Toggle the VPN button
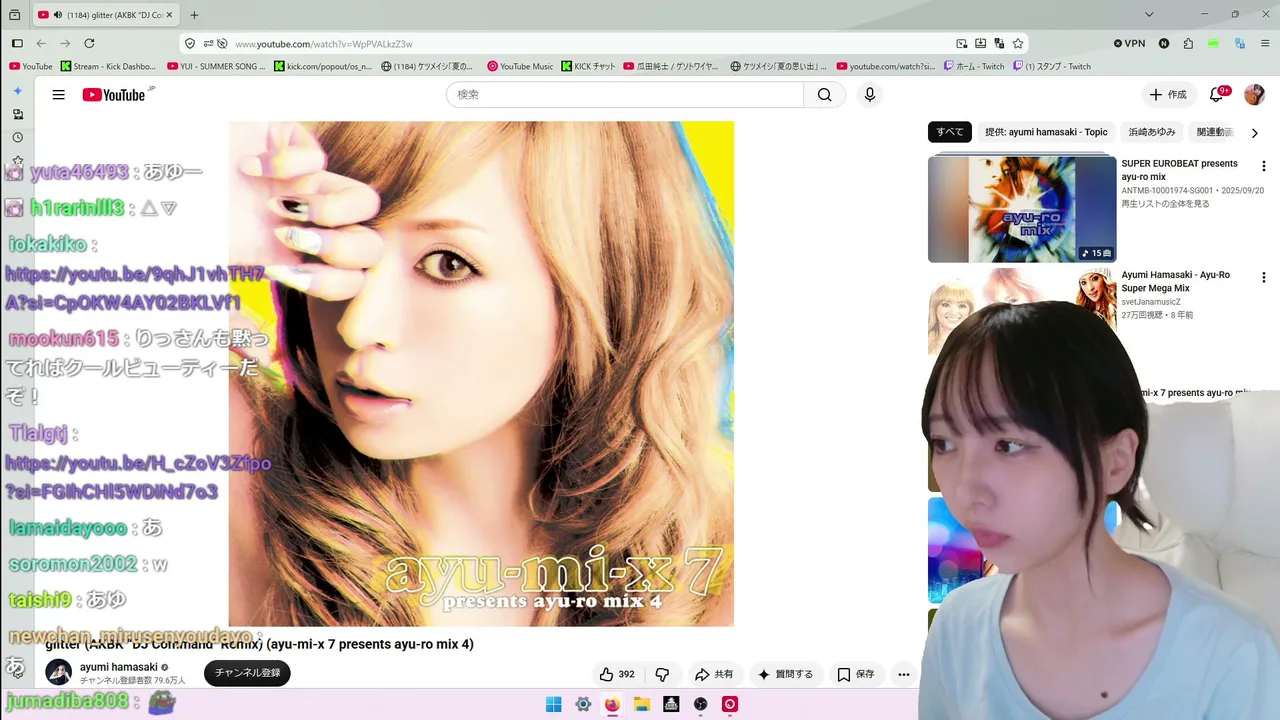 click(x=1129, y=44)
